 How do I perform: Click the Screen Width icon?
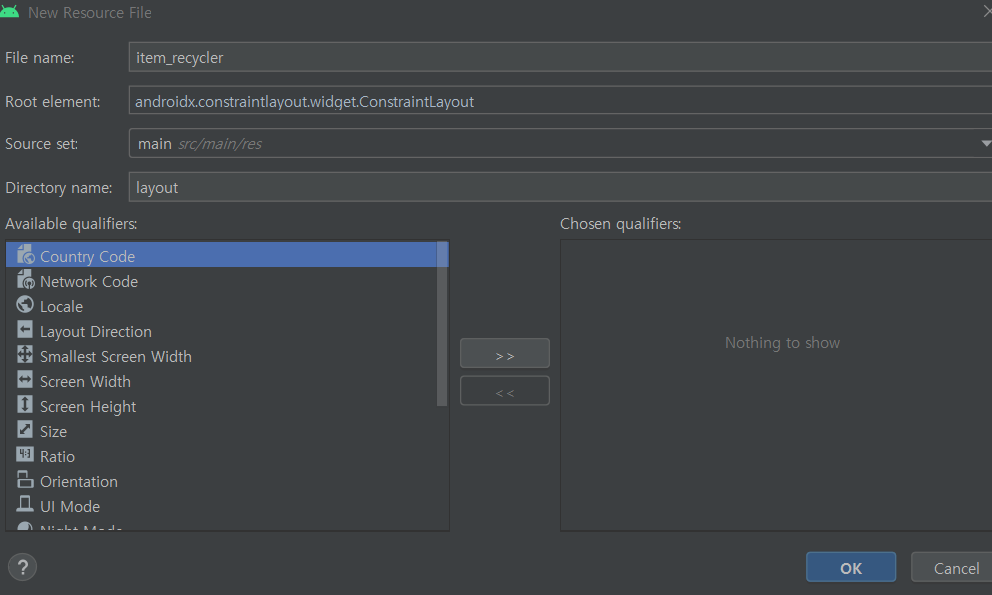(25, 380)
